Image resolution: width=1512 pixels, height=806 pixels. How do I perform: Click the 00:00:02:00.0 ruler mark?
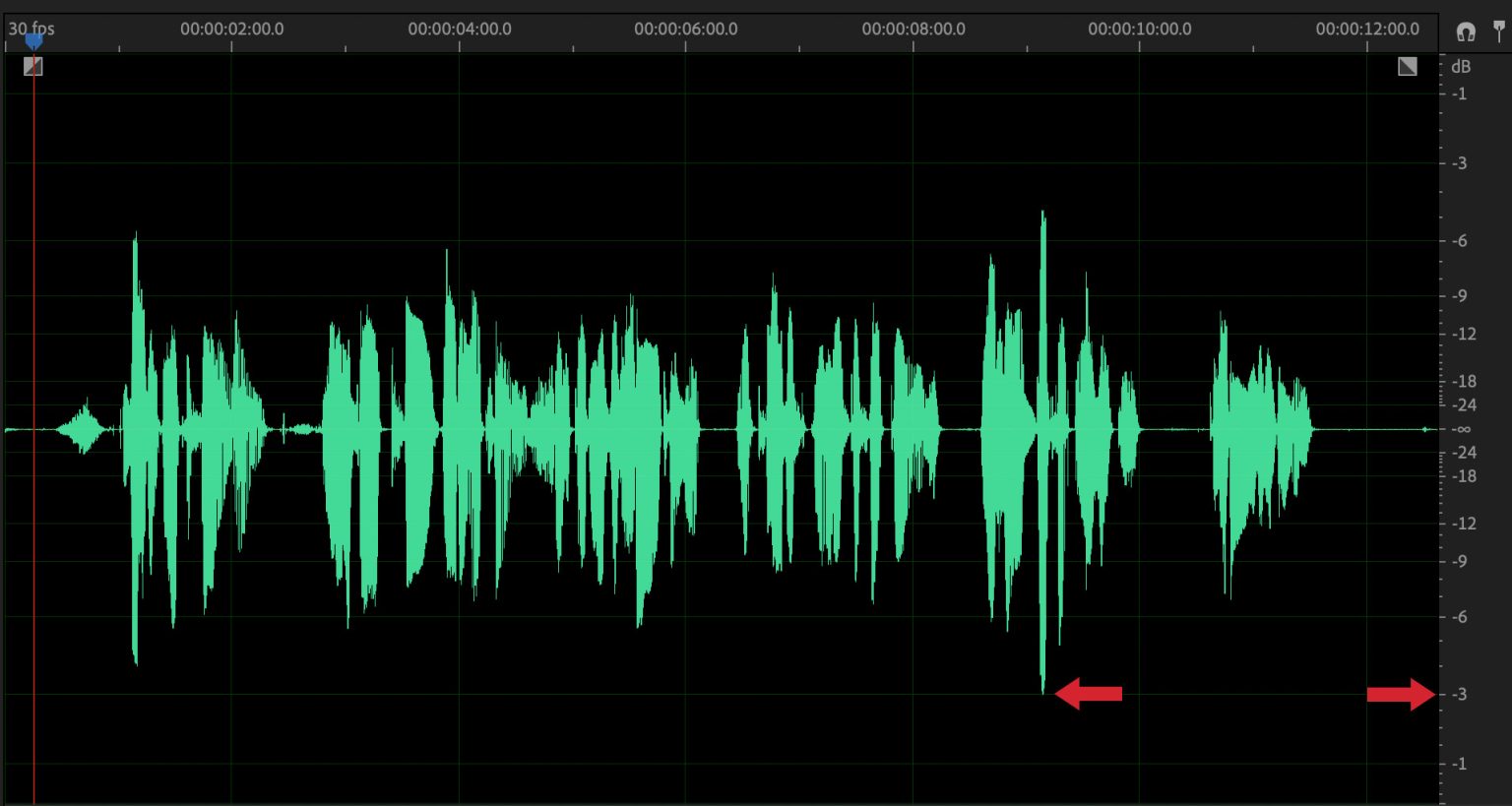(x=231, y=29)
